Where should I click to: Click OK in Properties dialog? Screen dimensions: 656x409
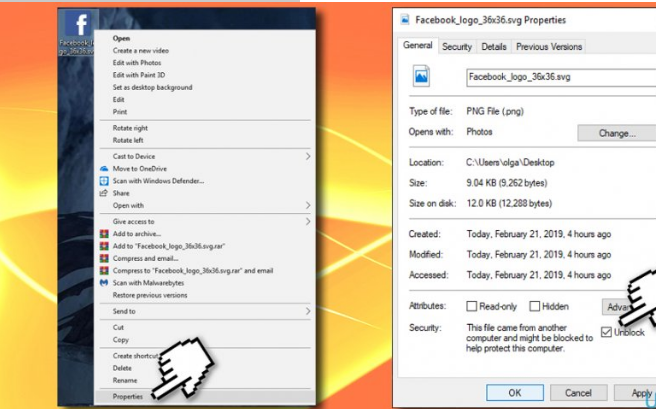515,393
